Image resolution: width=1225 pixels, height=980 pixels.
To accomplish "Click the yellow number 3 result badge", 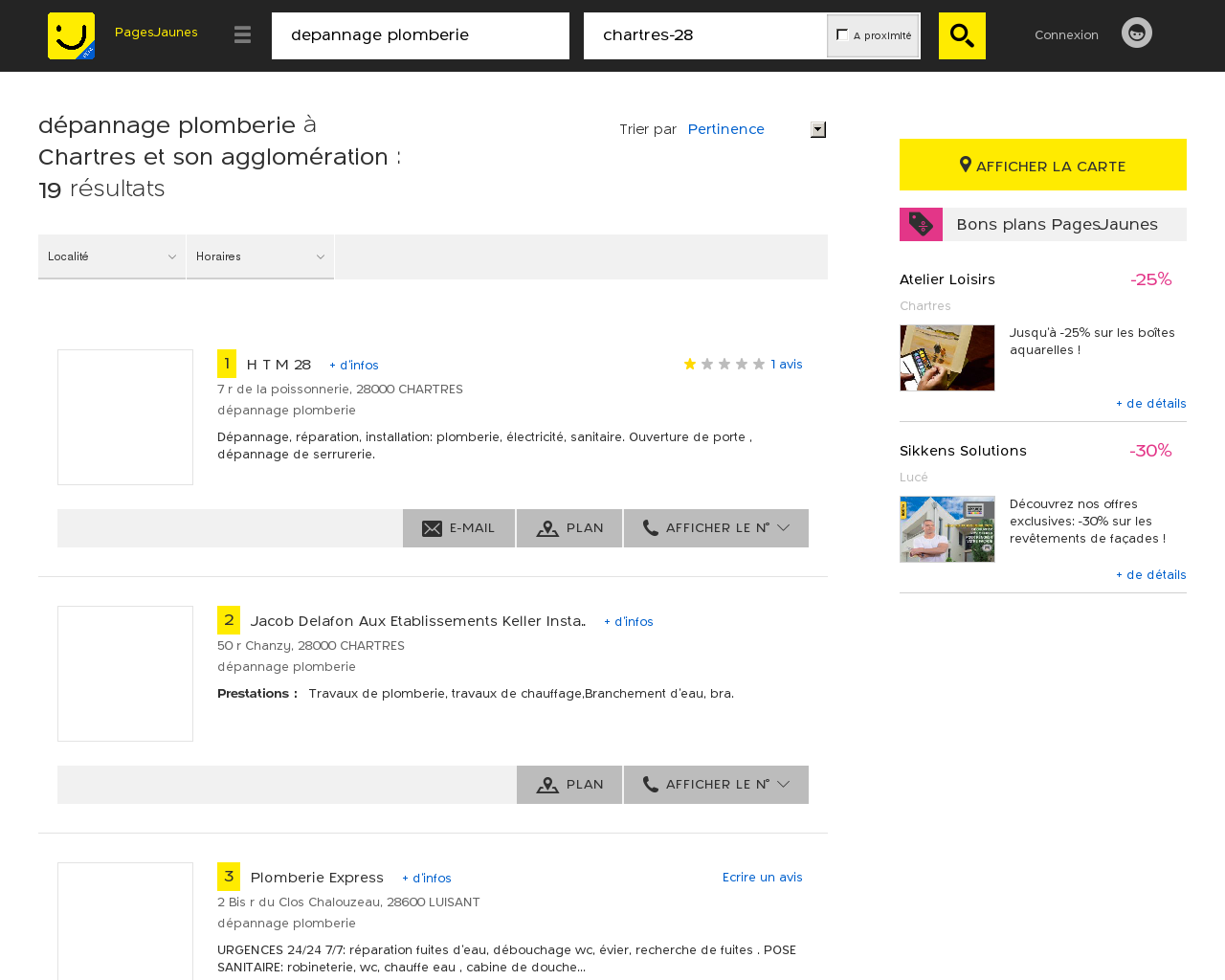I will coord(229,877).
